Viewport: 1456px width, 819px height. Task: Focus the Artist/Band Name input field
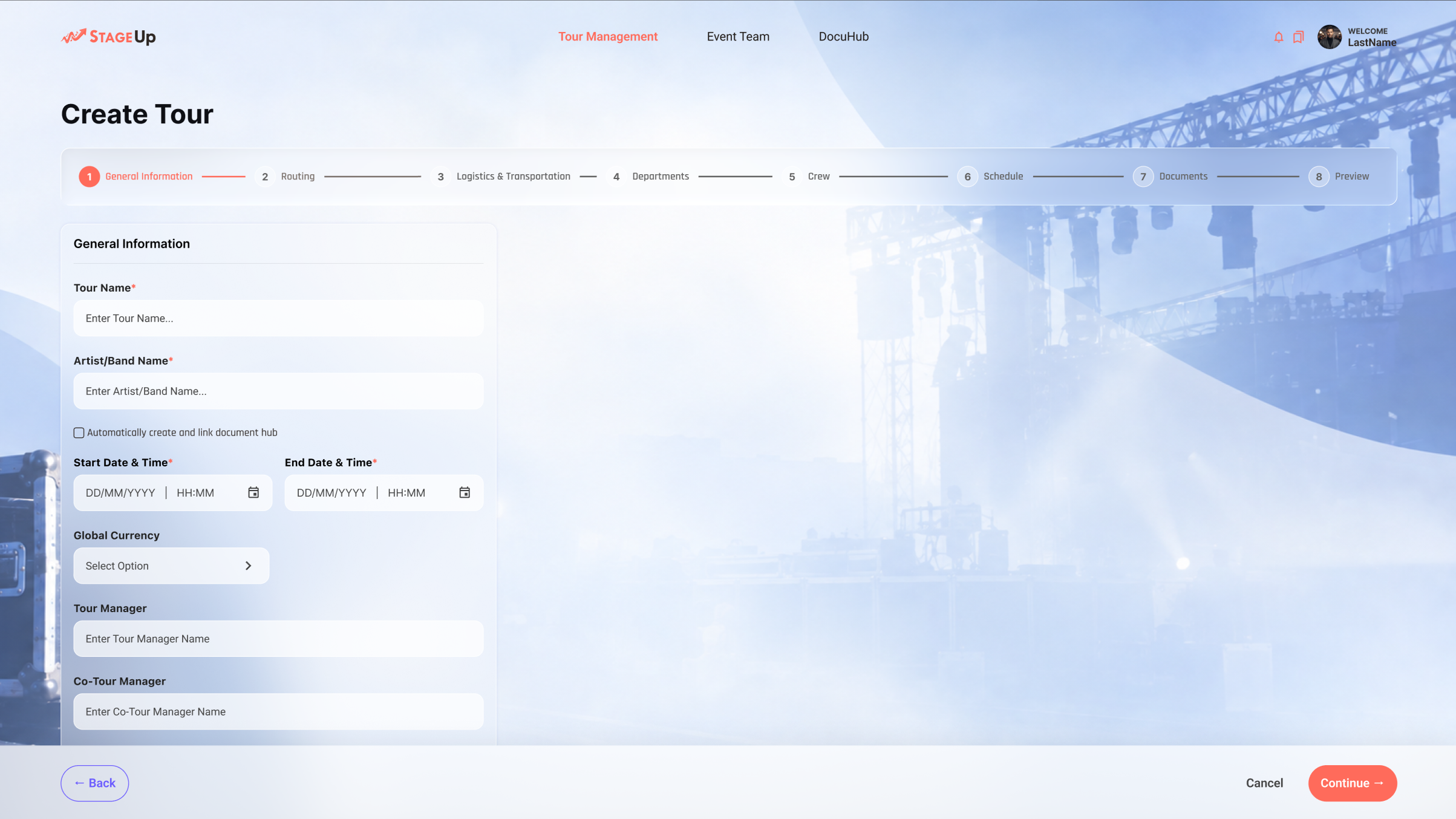coord(278,391)
